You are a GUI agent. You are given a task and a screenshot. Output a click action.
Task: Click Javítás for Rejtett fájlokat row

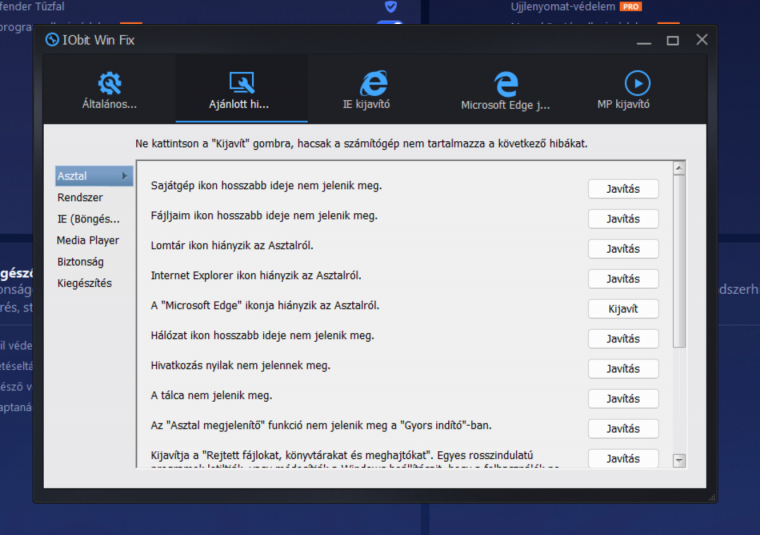click(623, 458)
